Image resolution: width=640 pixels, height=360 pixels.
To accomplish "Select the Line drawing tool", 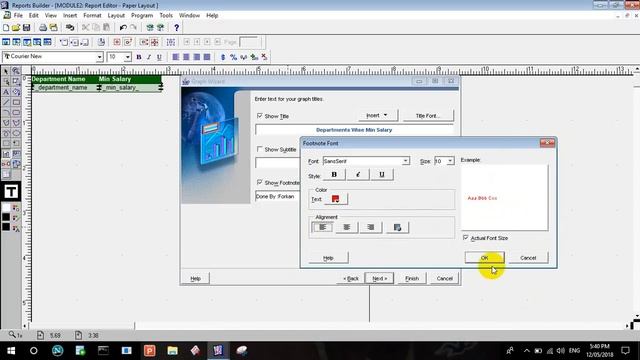I will click(6, 102).
